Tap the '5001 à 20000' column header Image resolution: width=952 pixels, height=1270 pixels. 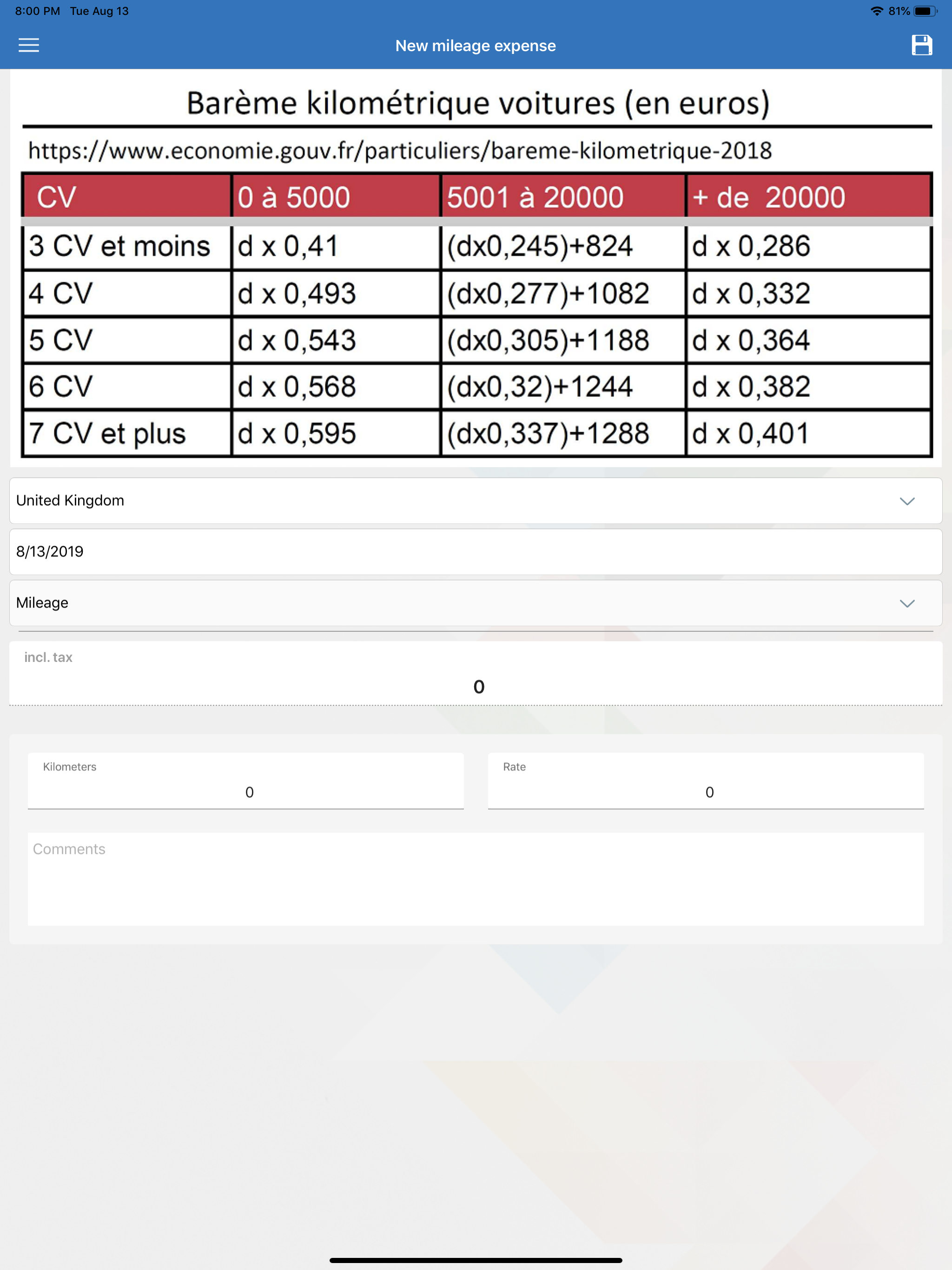click(x=563, y=197)
